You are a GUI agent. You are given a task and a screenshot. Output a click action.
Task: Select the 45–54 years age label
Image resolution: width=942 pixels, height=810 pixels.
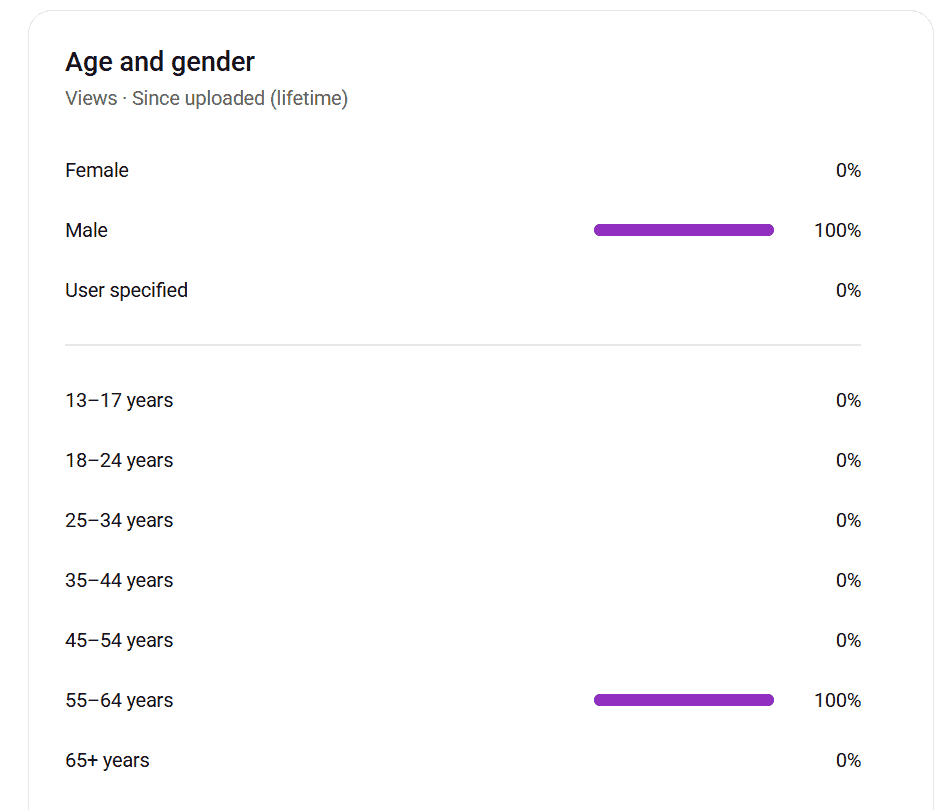tap(119, 640)
